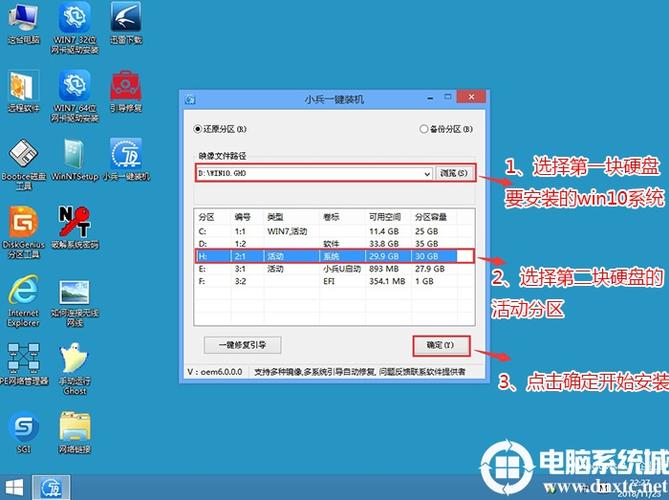Open the 小兵一键装机 desktop icon
This screenshot has height=500, width=669.
click(x=126, y=160)
